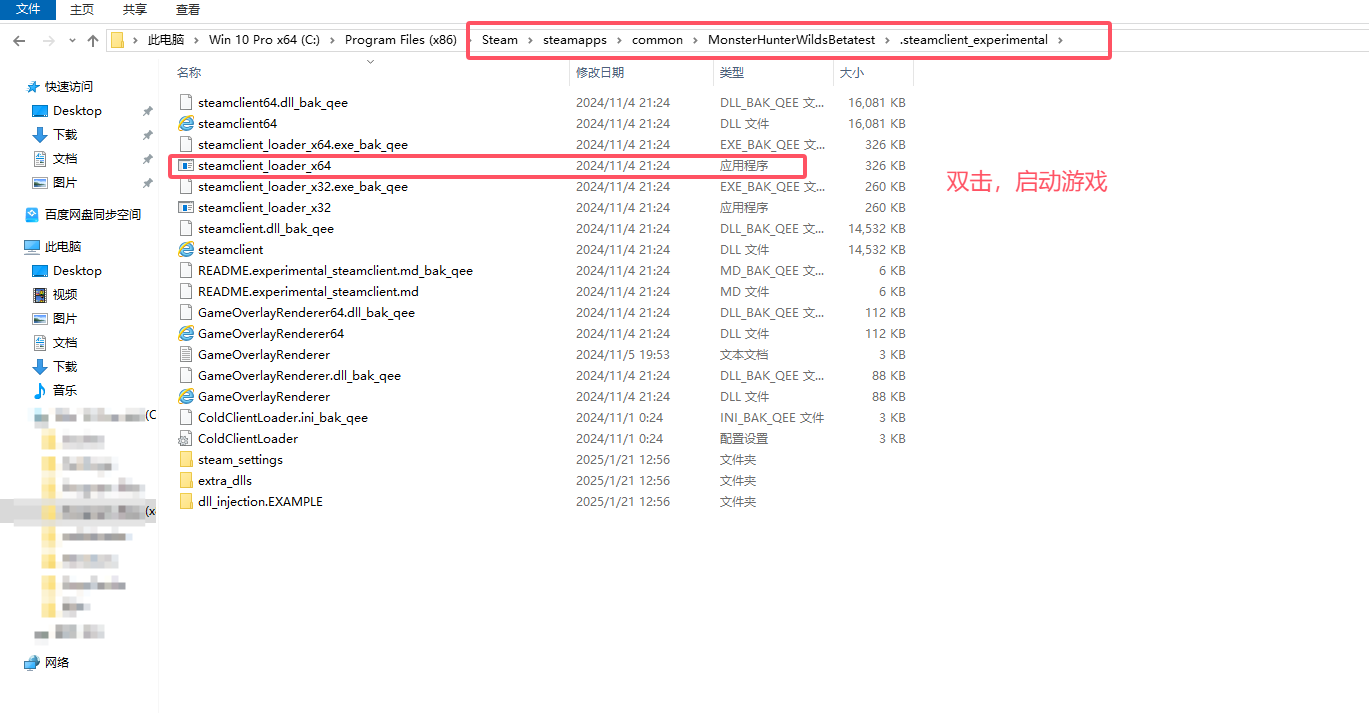The width and height of the screenshot is (1369, 713).
Task: Click the forward navigation arrow
Action: click(48, 41)
